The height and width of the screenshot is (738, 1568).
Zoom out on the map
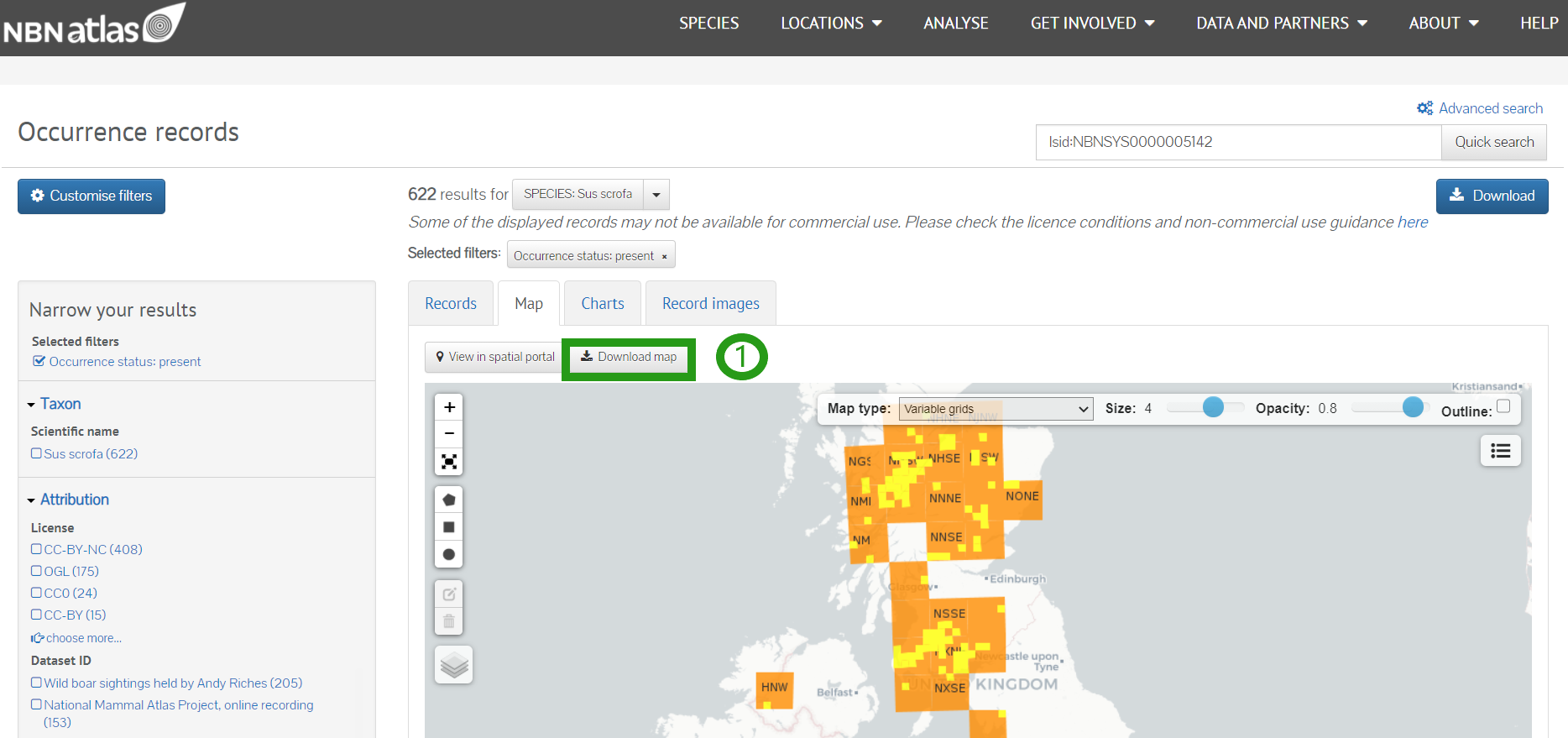pyautogui.click(x=449, y=433)
